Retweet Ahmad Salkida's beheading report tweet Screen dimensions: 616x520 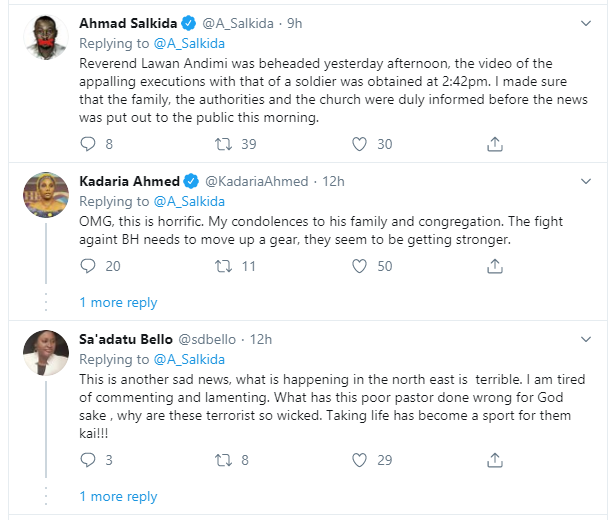coord(225,144)
